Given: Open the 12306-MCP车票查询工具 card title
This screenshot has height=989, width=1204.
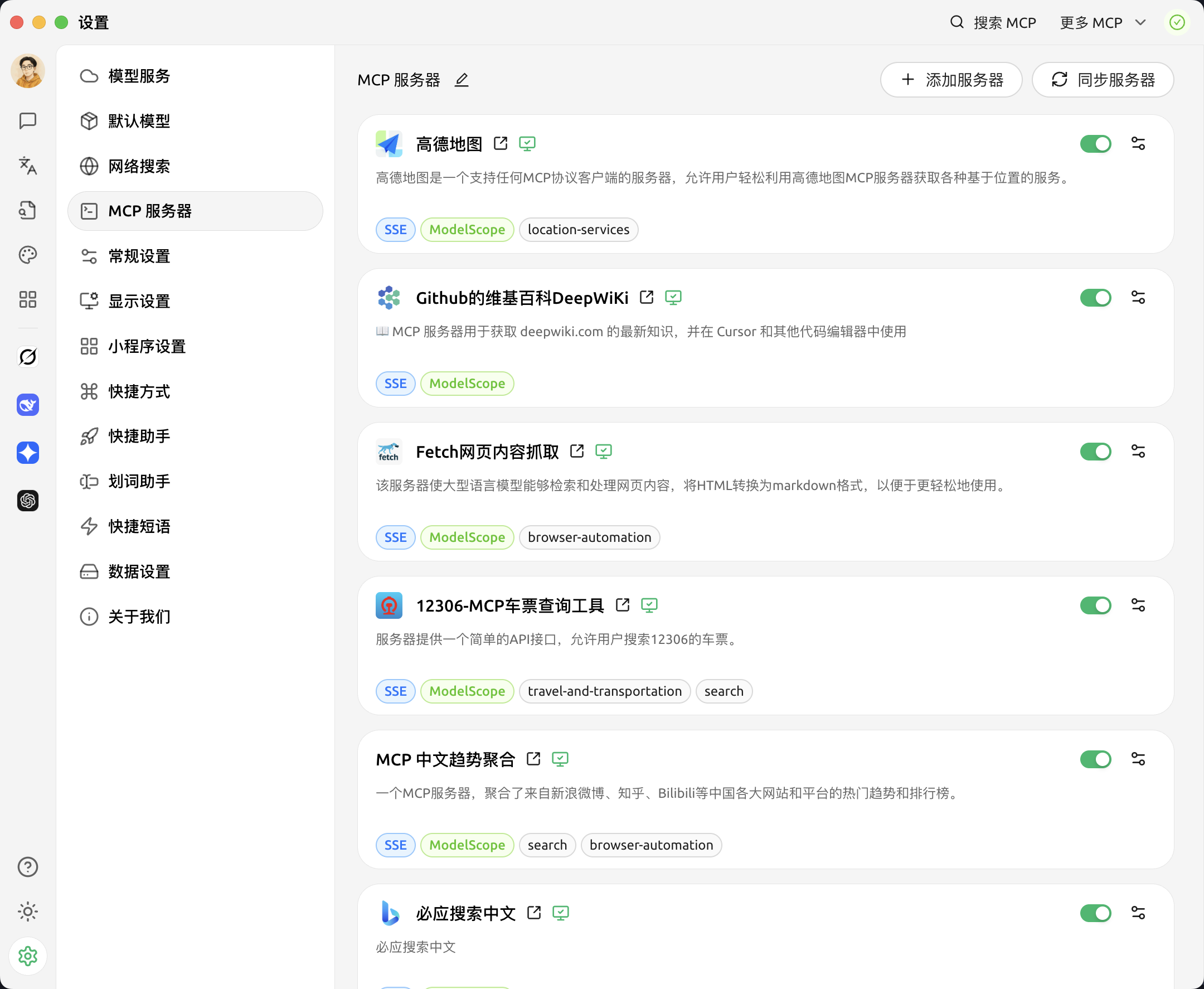Looking at the screenshot, I should (510, 605).
